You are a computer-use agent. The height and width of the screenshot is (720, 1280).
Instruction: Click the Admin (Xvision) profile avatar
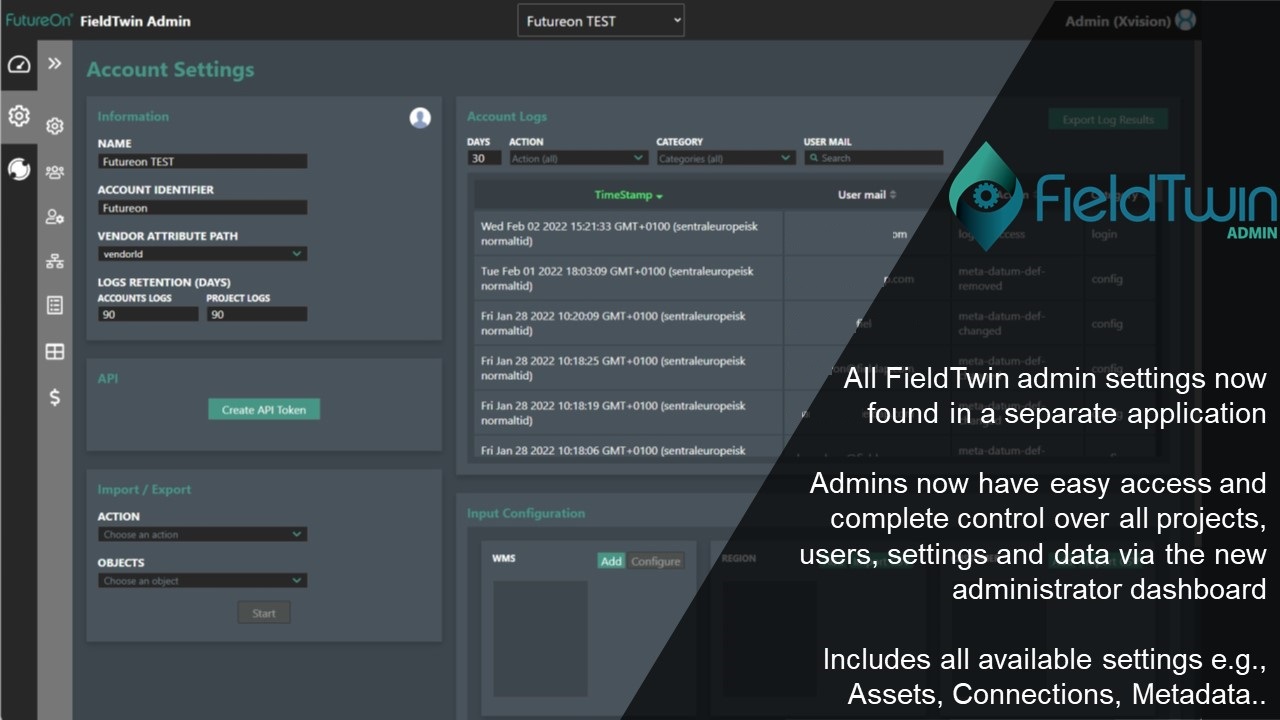(x=1185, y=20)
